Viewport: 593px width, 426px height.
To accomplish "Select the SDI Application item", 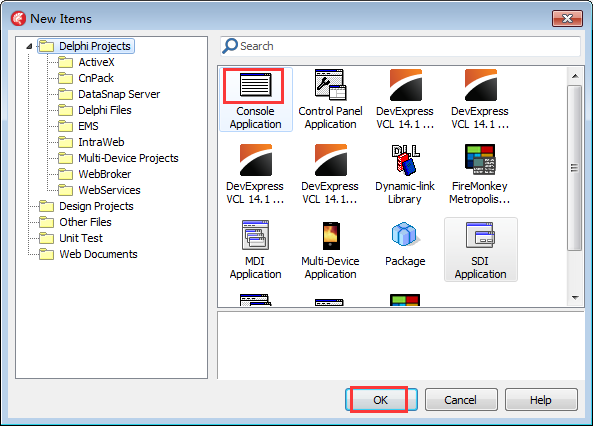I will tap(481, 249).
